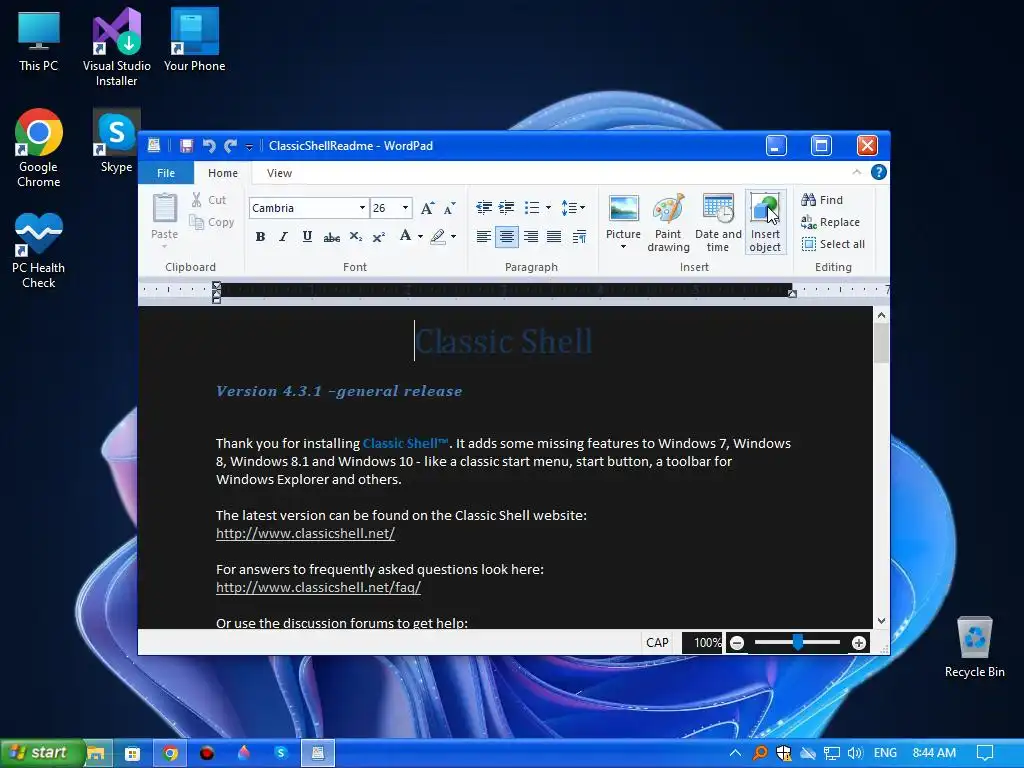Open the classicshell.net/faq/ link
This screenshot has height=768, width=1024.
318,587
